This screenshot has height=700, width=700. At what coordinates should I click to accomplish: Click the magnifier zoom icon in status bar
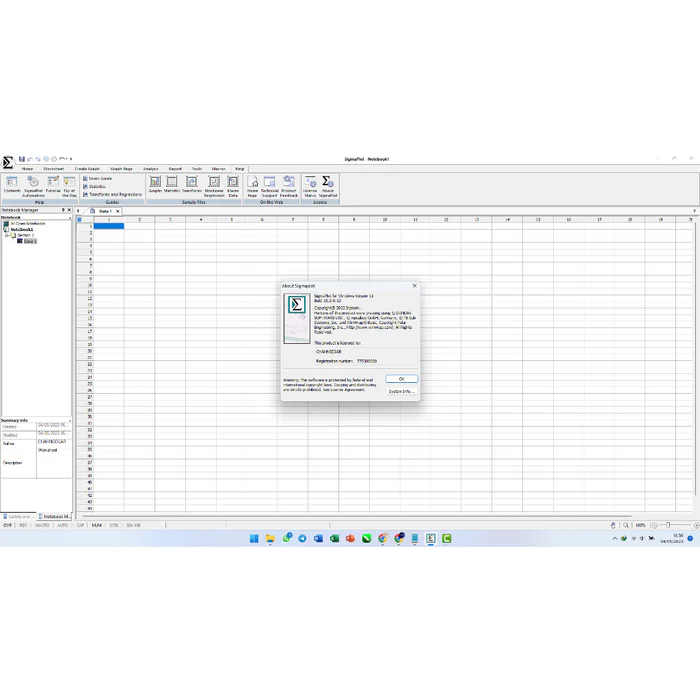(x=626, y=525)
